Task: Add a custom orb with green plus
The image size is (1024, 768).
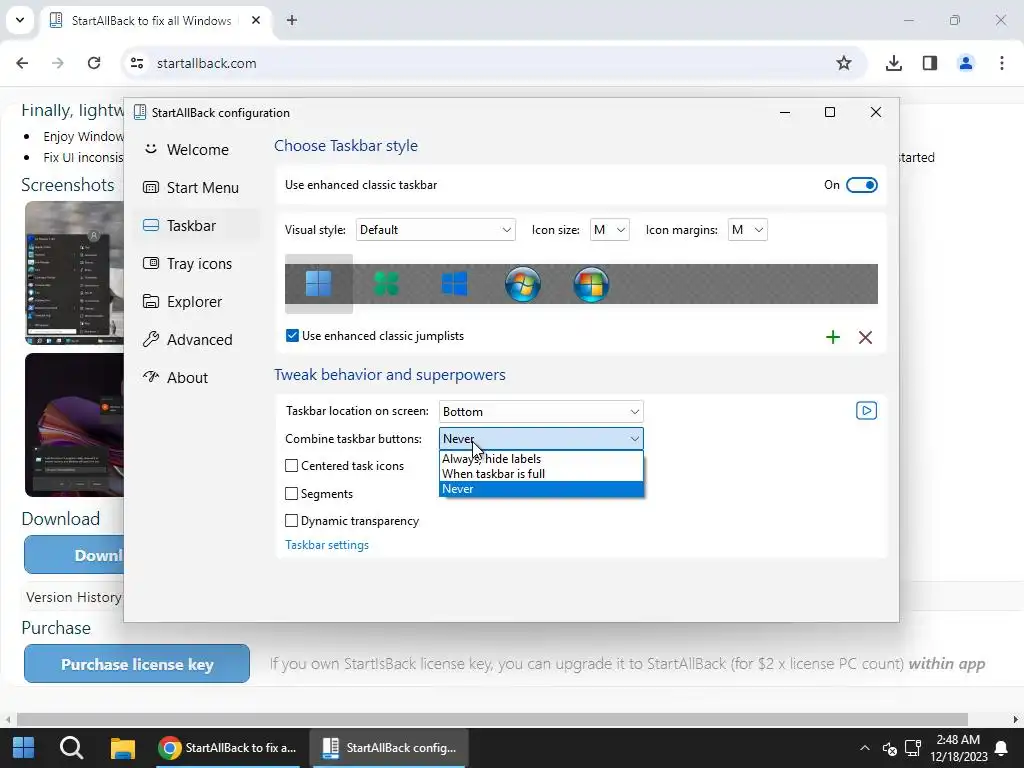Action: (833, 337)
